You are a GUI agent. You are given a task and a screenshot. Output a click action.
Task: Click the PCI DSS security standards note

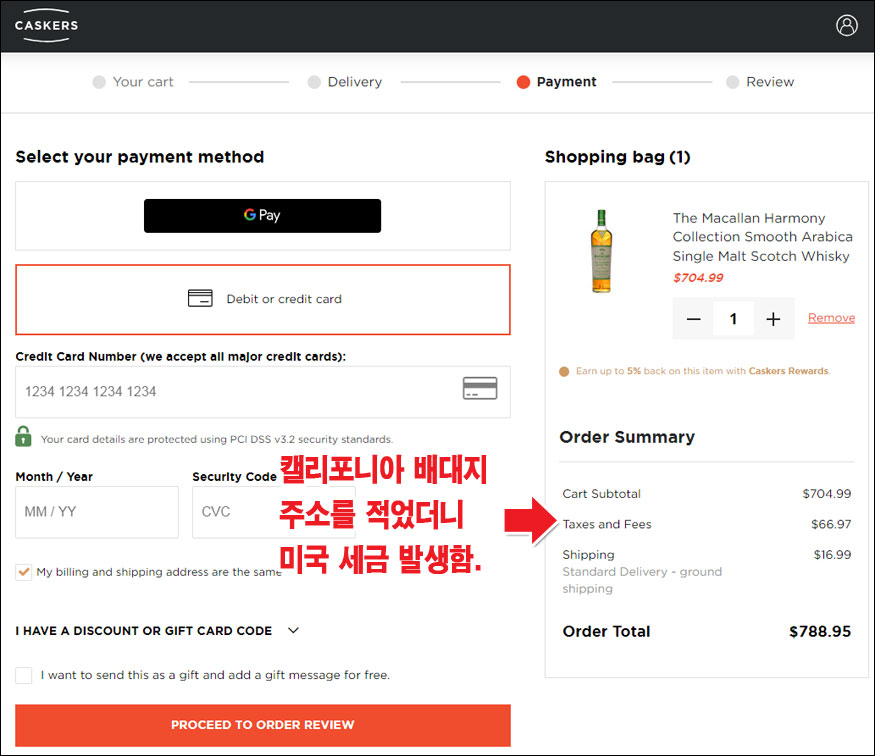click(x=217, y=440)
